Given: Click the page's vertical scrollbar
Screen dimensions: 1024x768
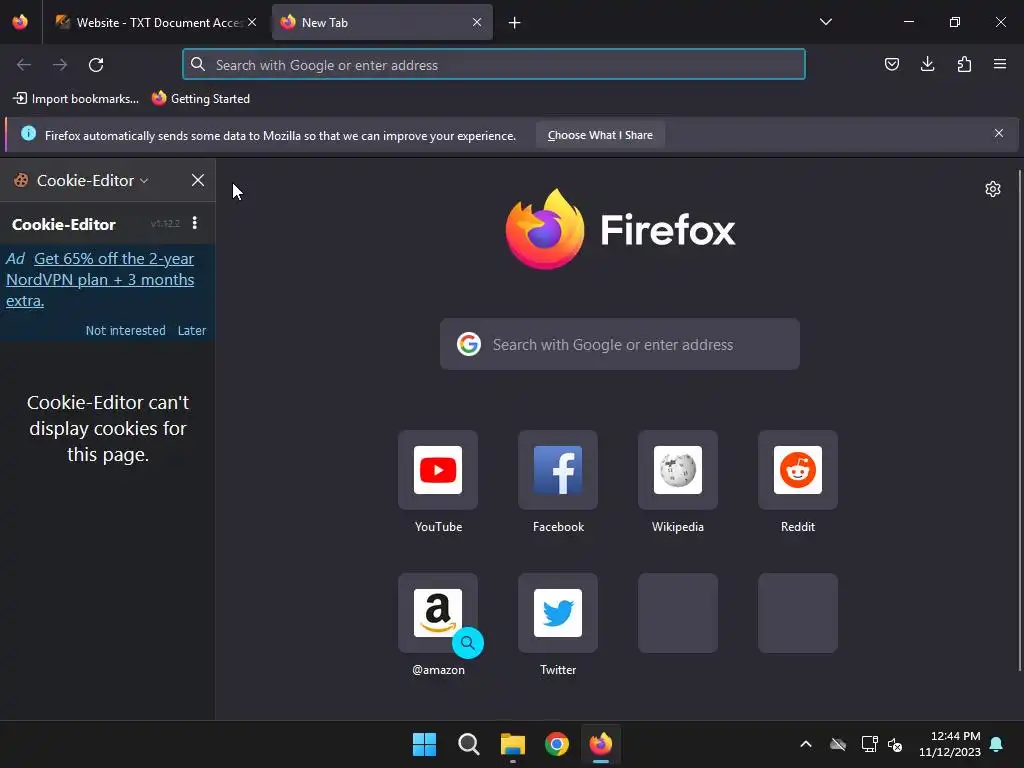Looking at the screenshot, I should (1019, 421).
